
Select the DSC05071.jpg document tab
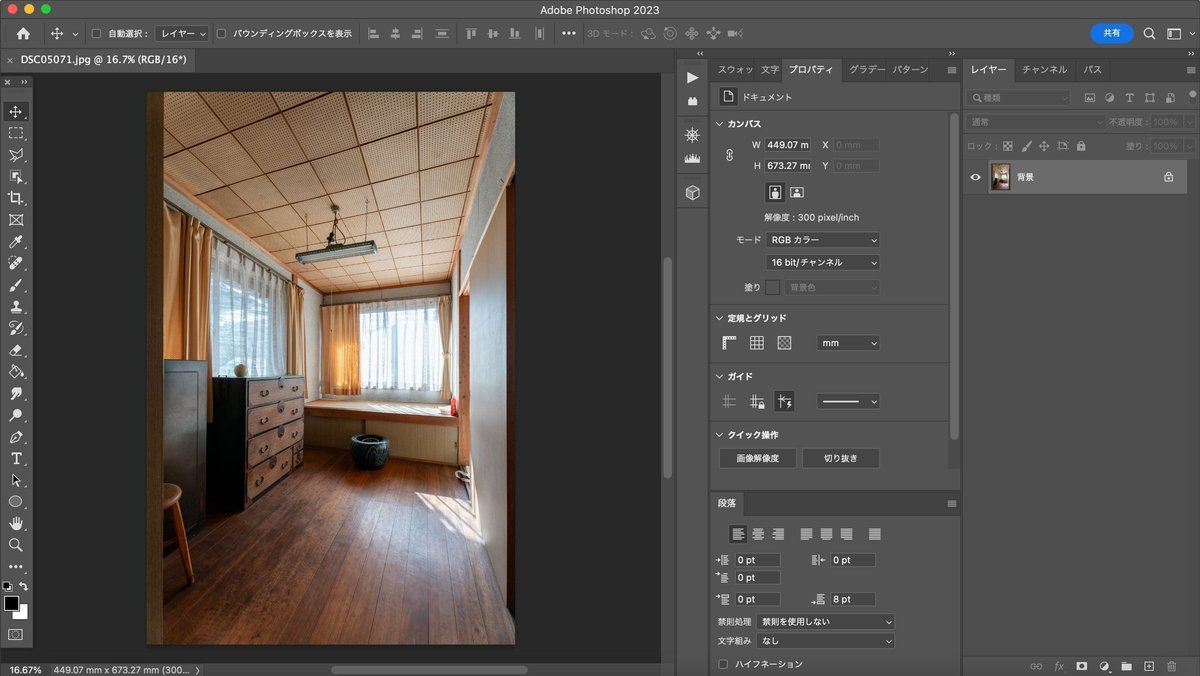(x=103, y=59)
